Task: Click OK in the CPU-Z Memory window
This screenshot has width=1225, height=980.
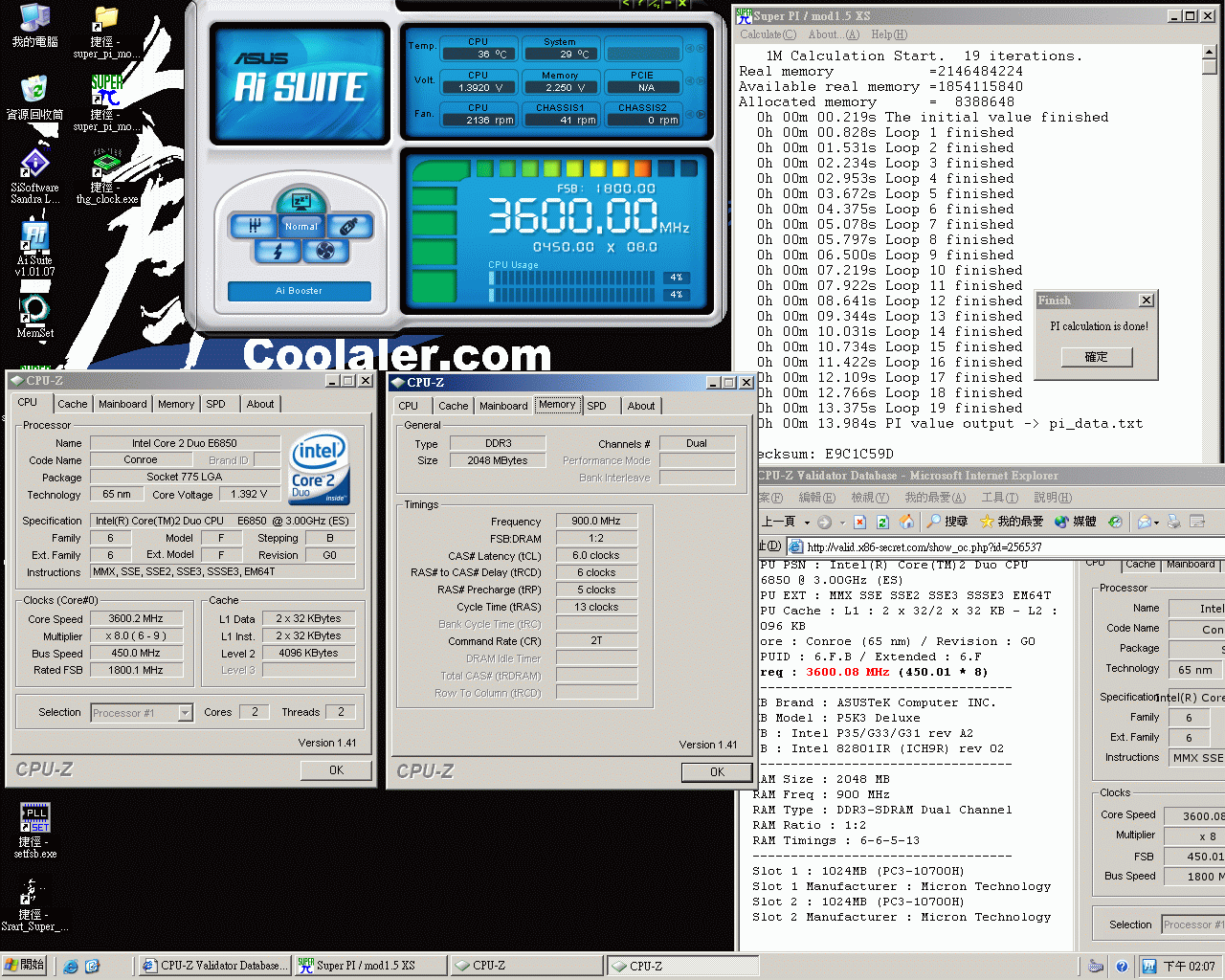Action: tap(717, 772)
